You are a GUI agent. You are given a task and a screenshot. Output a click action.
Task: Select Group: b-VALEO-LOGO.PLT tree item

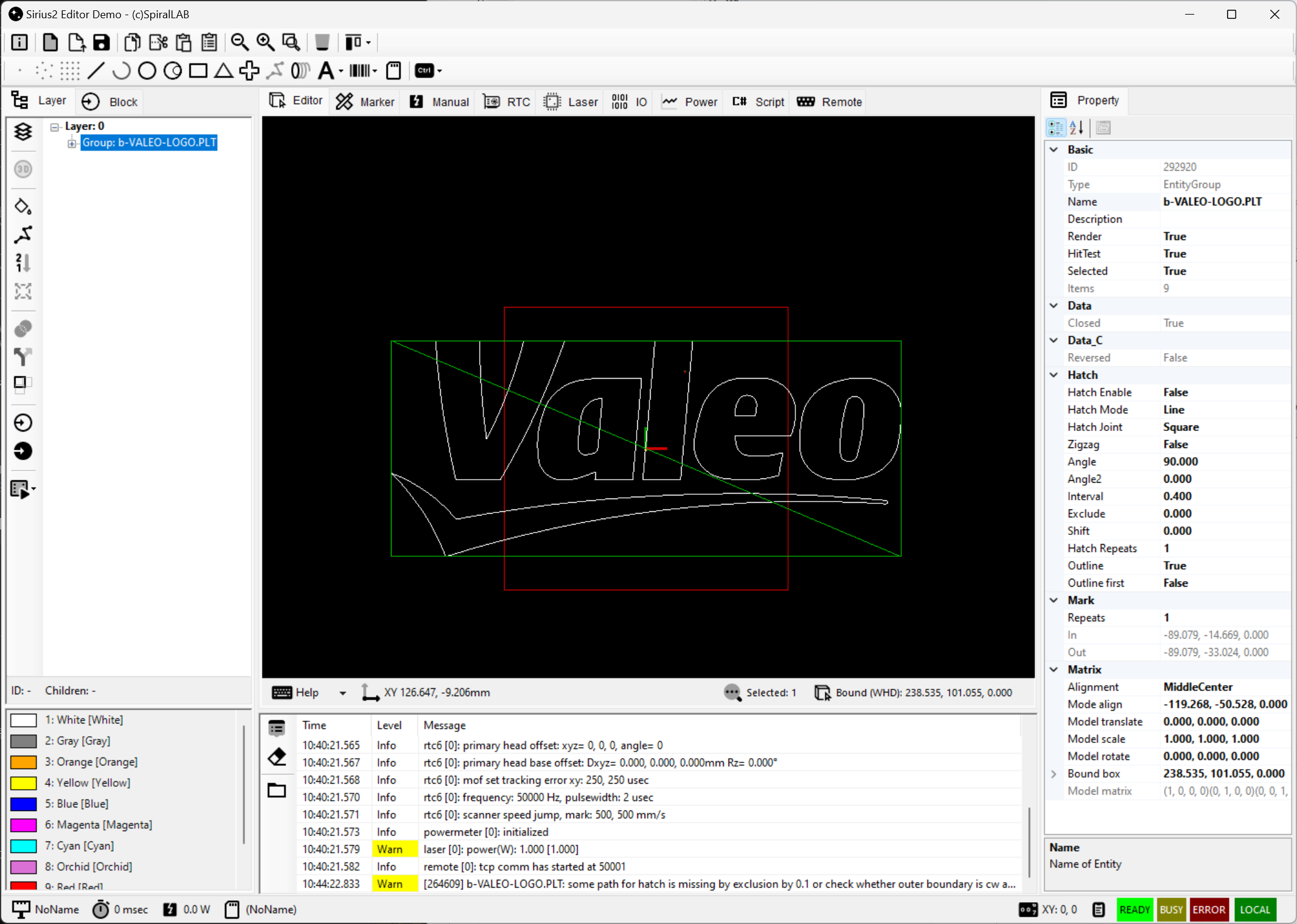(149, 143)
